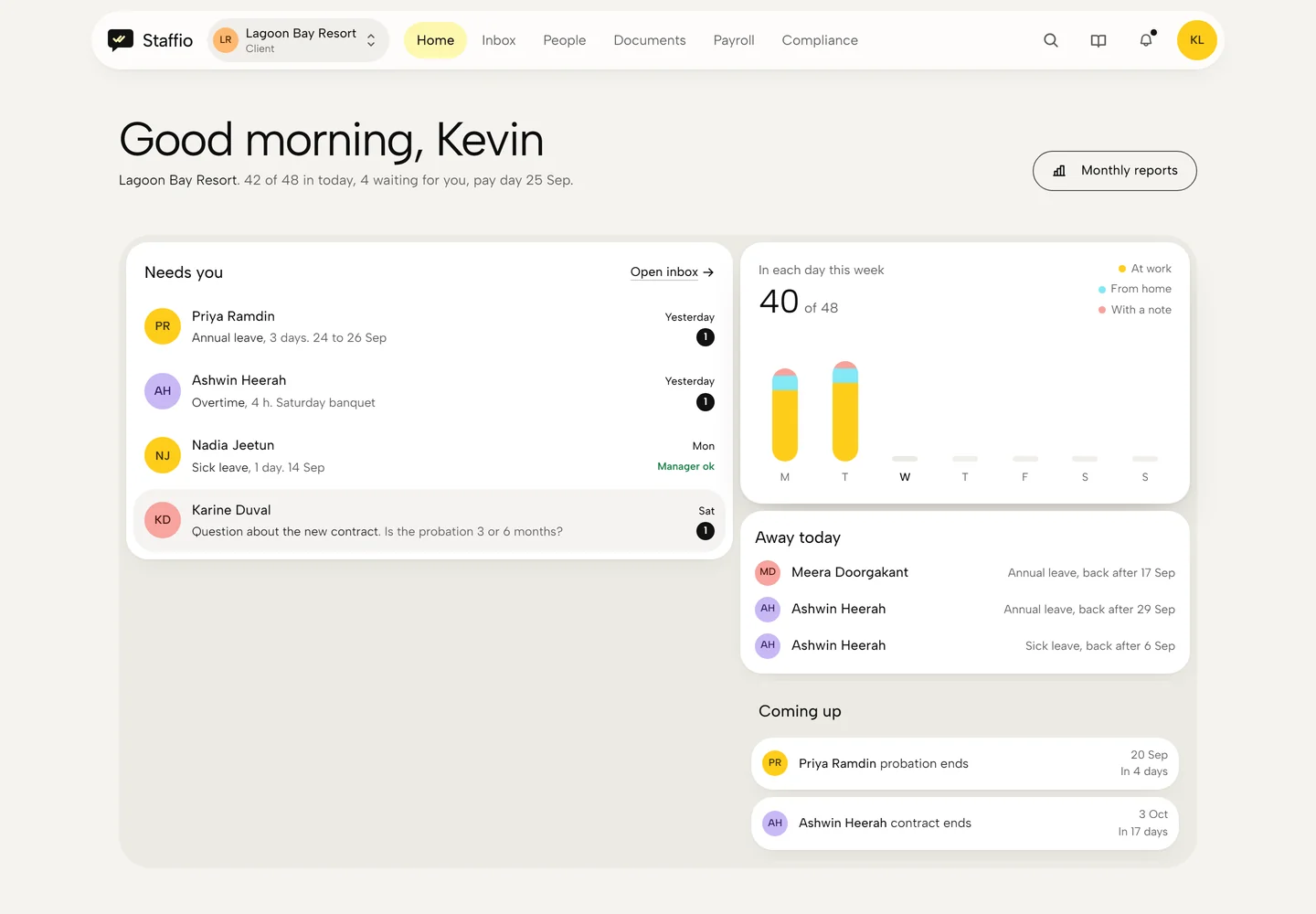Click the KD avatar for Karine Duval
Screen dimensions: 1316x914
point(163,520)
